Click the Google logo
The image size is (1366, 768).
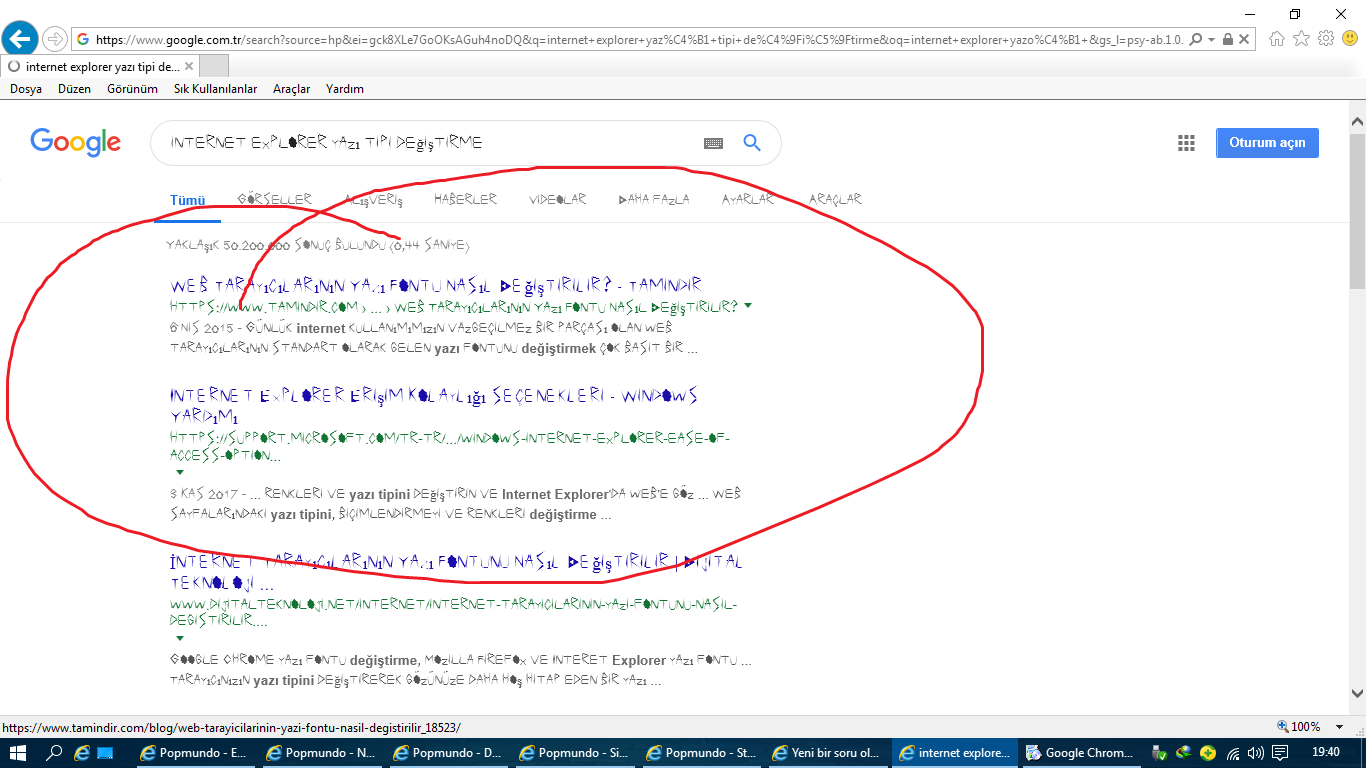[76, 143]
